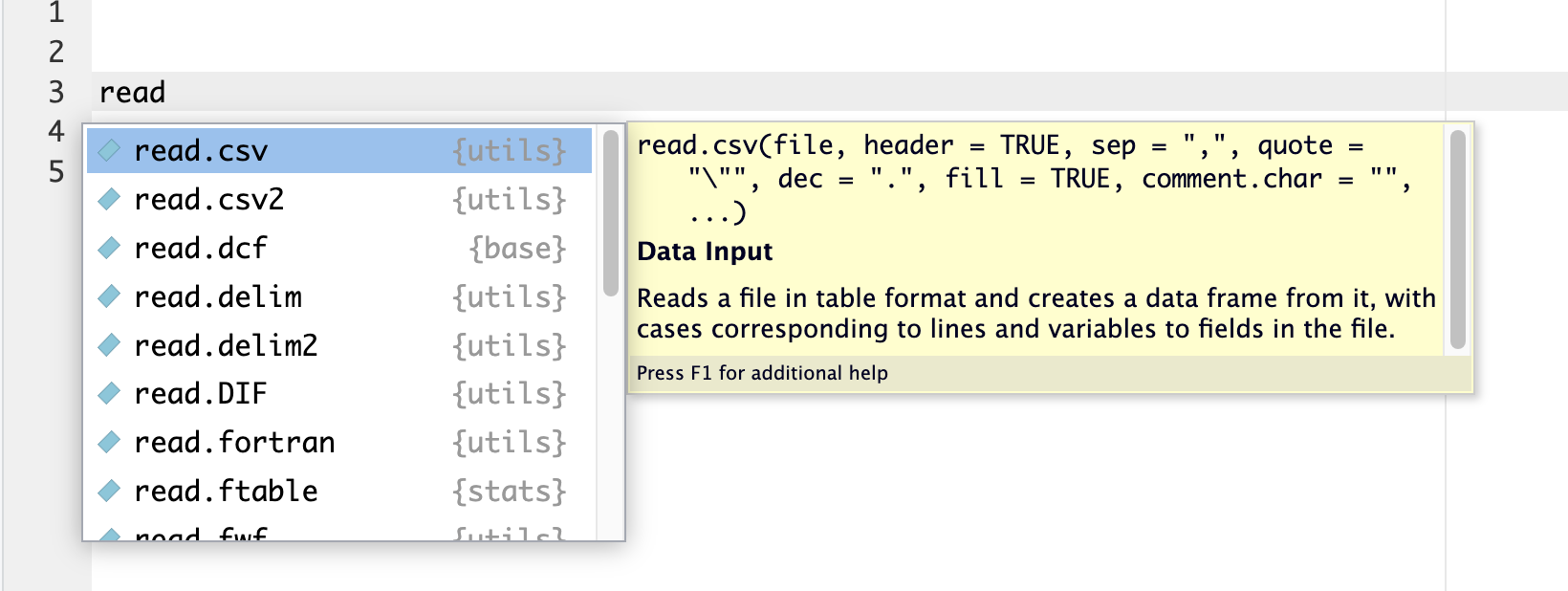This screenshot has height=591, width=1568.
Task: Click the 'Press F1 for additional help' text
Action: coord(762,373)
